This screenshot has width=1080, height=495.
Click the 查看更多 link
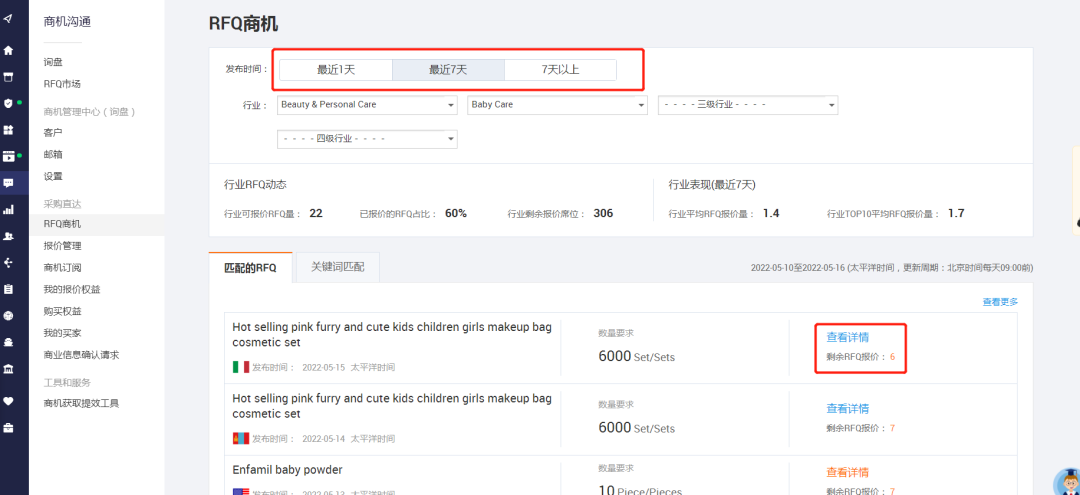click(1000, 302)
